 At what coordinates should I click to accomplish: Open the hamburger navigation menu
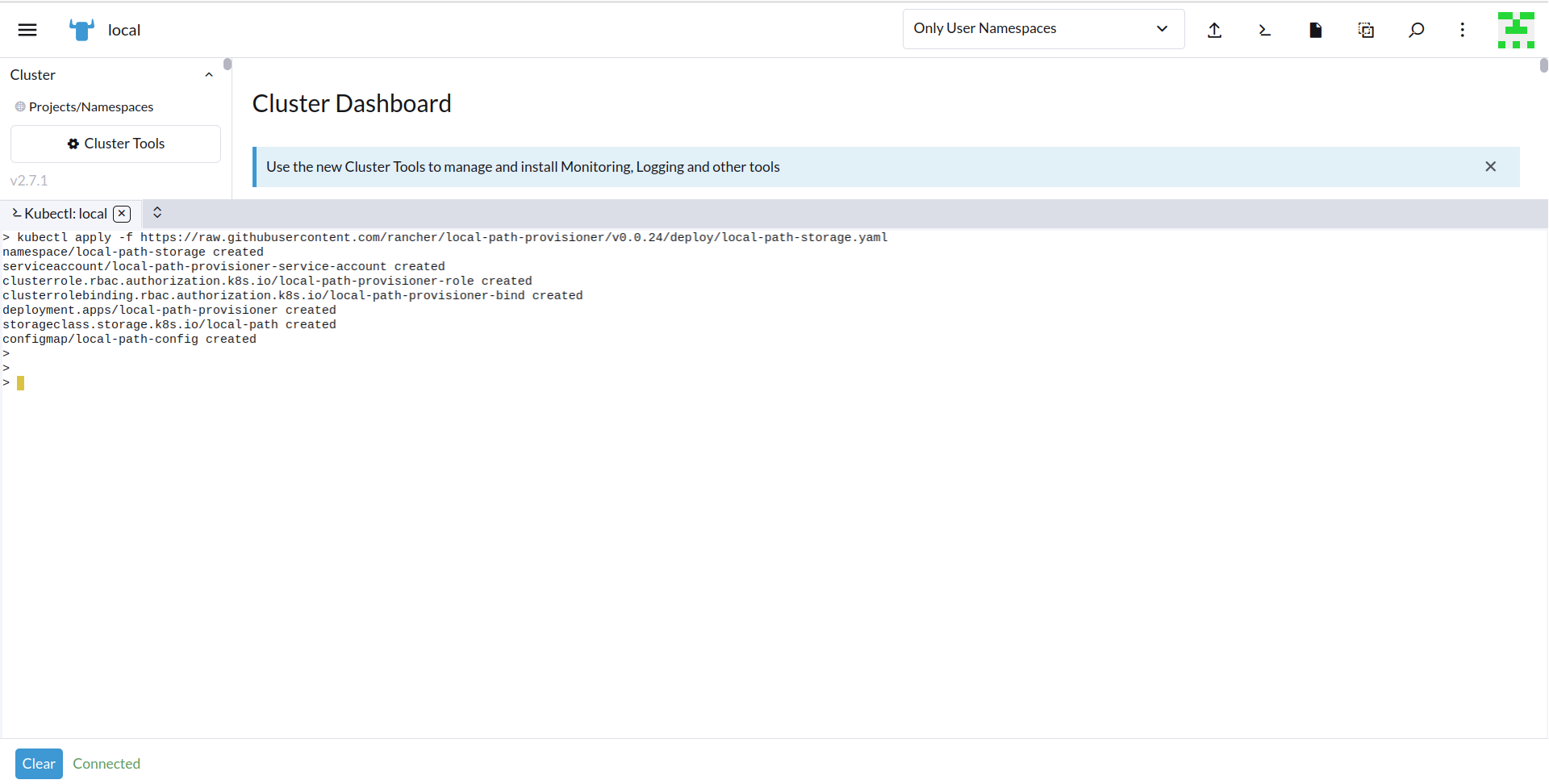(27, 30)
